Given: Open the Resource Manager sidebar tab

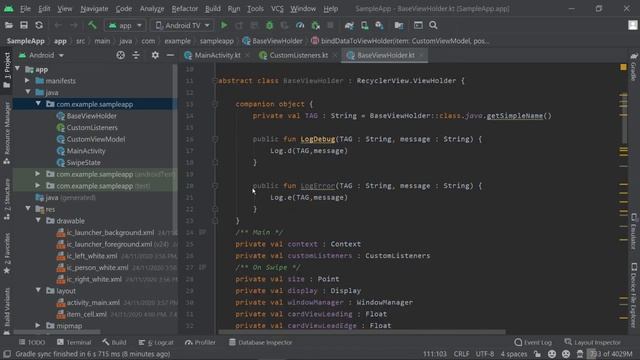Looking at the screenshot, I should click(7, 133).
